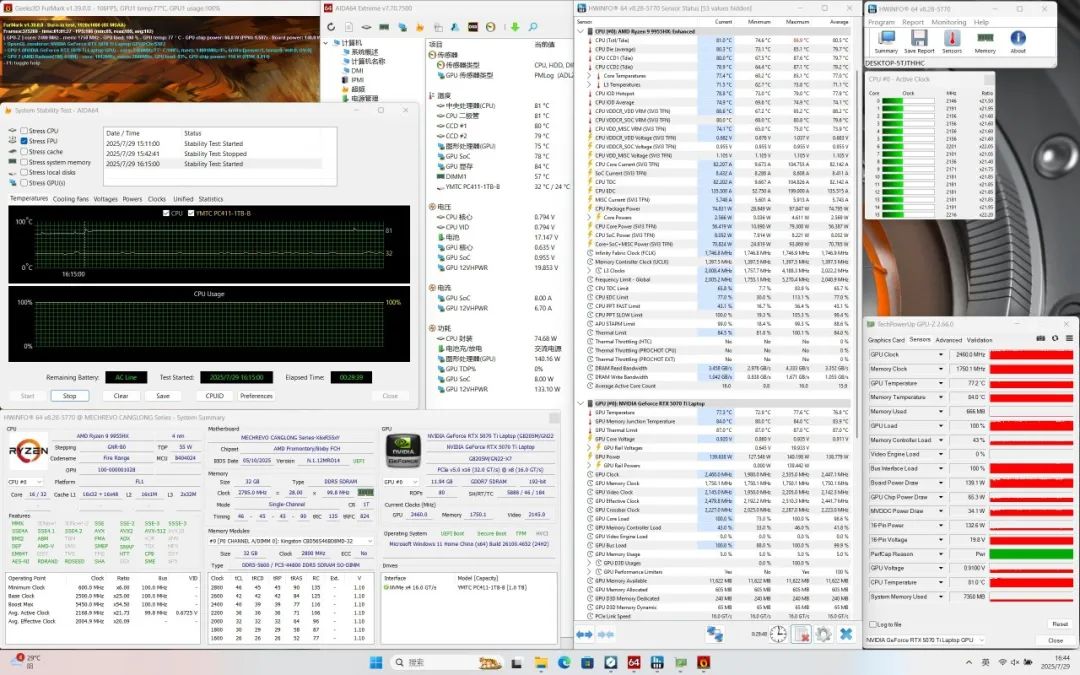Open weather widget showing 29°C

[25, 662]
